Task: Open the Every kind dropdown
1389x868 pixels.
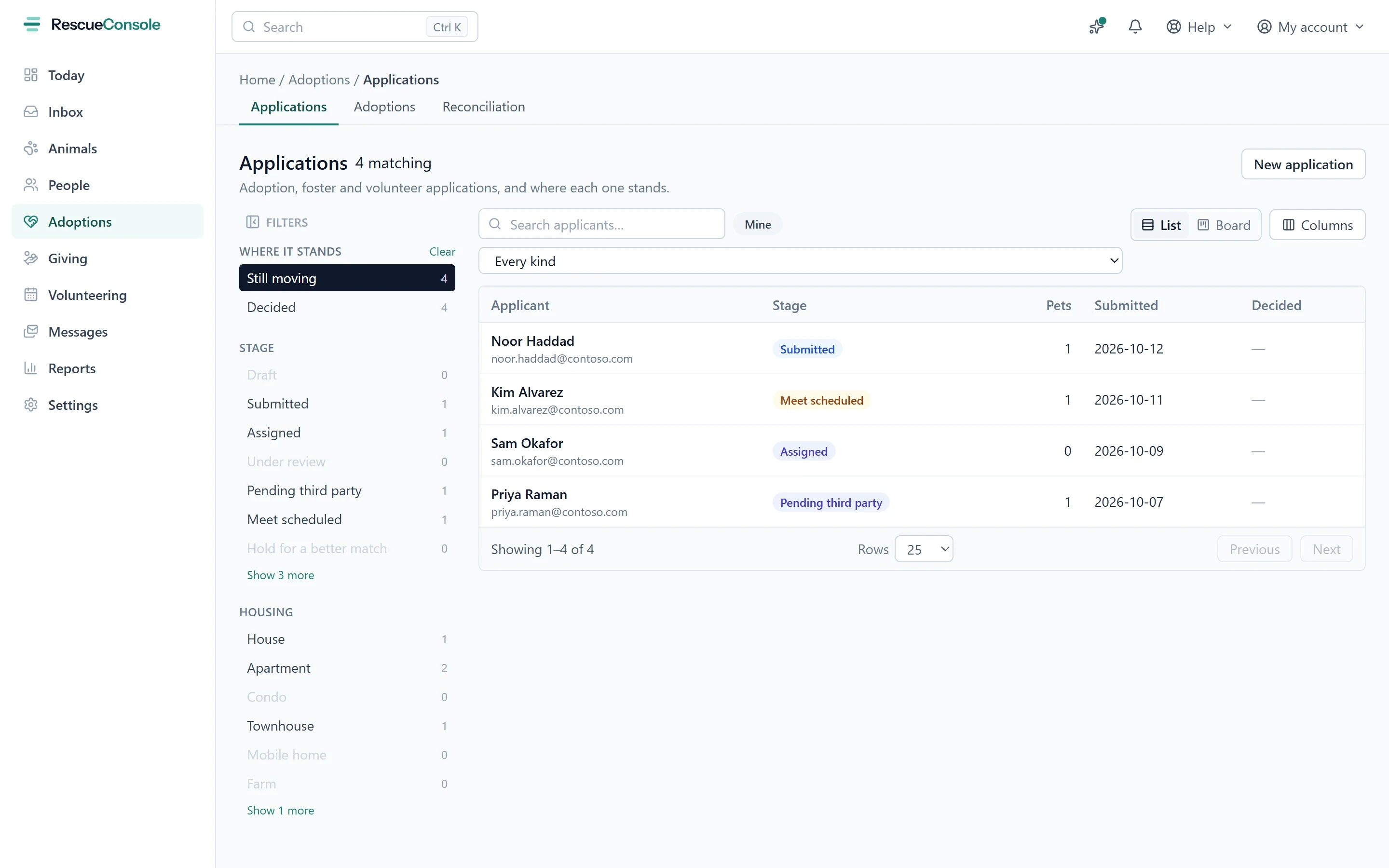Action: [800, 261]
